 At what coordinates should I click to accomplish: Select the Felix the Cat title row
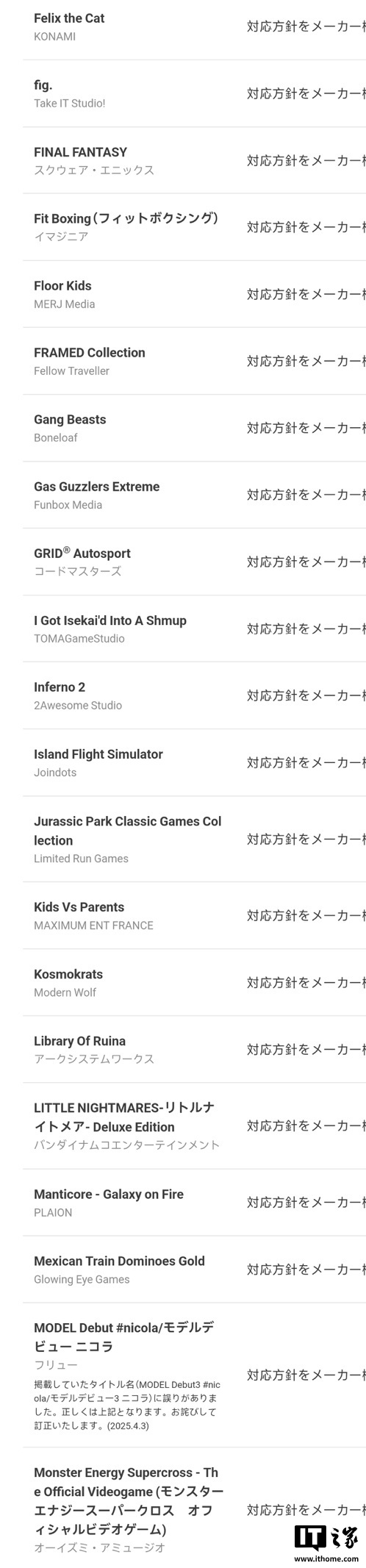pos(194,26)
